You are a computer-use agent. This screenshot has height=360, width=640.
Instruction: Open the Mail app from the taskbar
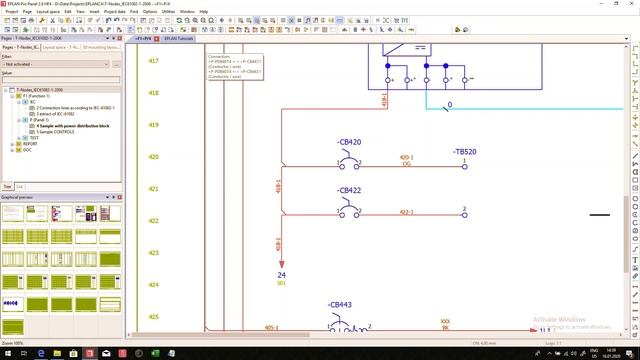pos(106,353)
